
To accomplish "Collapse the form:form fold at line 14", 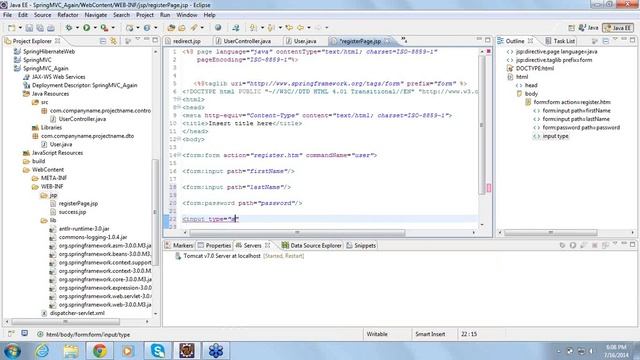I will tap(179, 155).
